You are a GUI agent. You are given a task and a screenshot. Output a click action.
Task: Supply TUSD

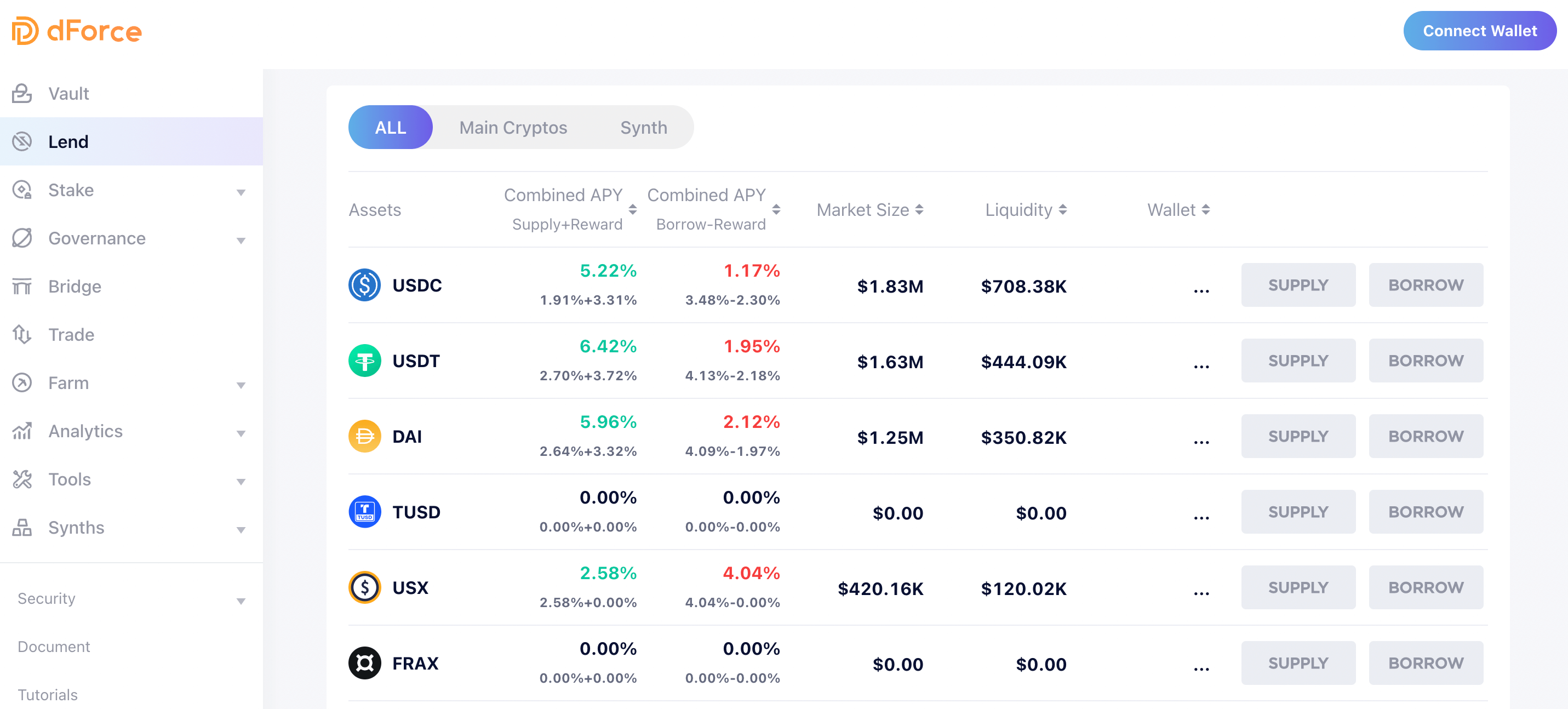1298,512
